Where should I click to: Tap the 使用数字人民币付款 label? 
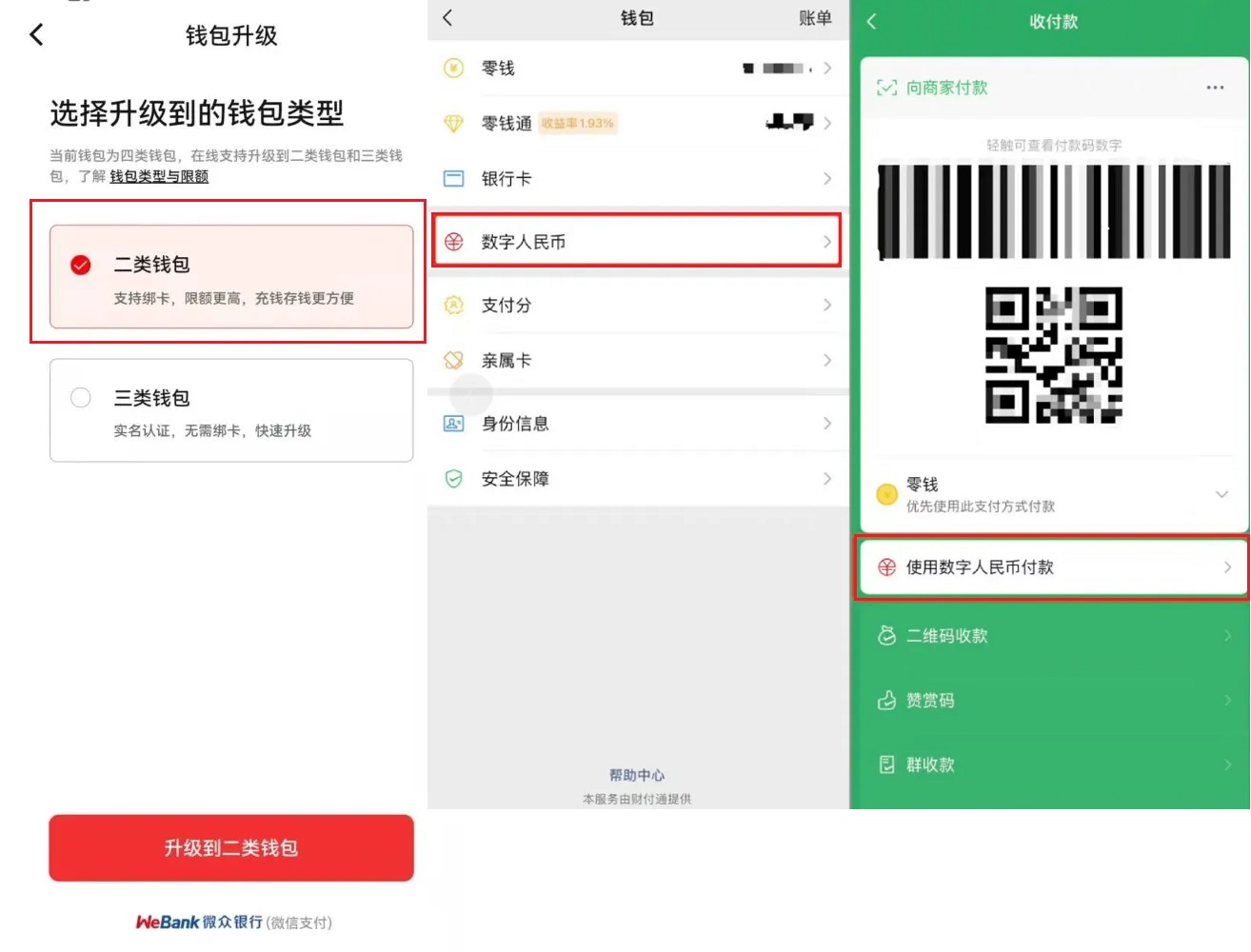coord(980,567)
